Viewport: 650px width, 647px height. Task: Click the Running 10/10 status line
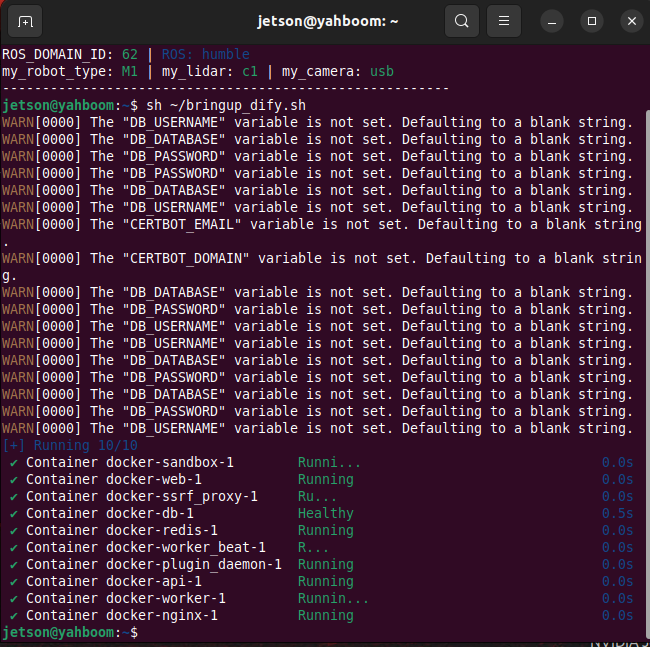point(70,446)
